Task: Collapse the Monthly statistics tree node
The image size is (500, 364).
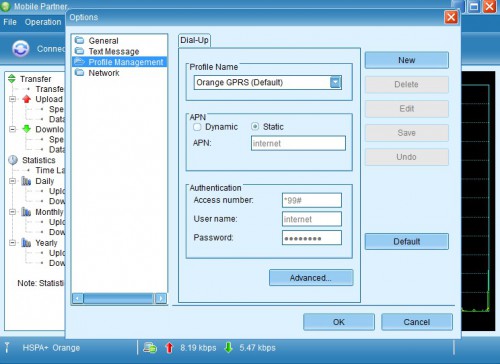Action: pos(12,212)
